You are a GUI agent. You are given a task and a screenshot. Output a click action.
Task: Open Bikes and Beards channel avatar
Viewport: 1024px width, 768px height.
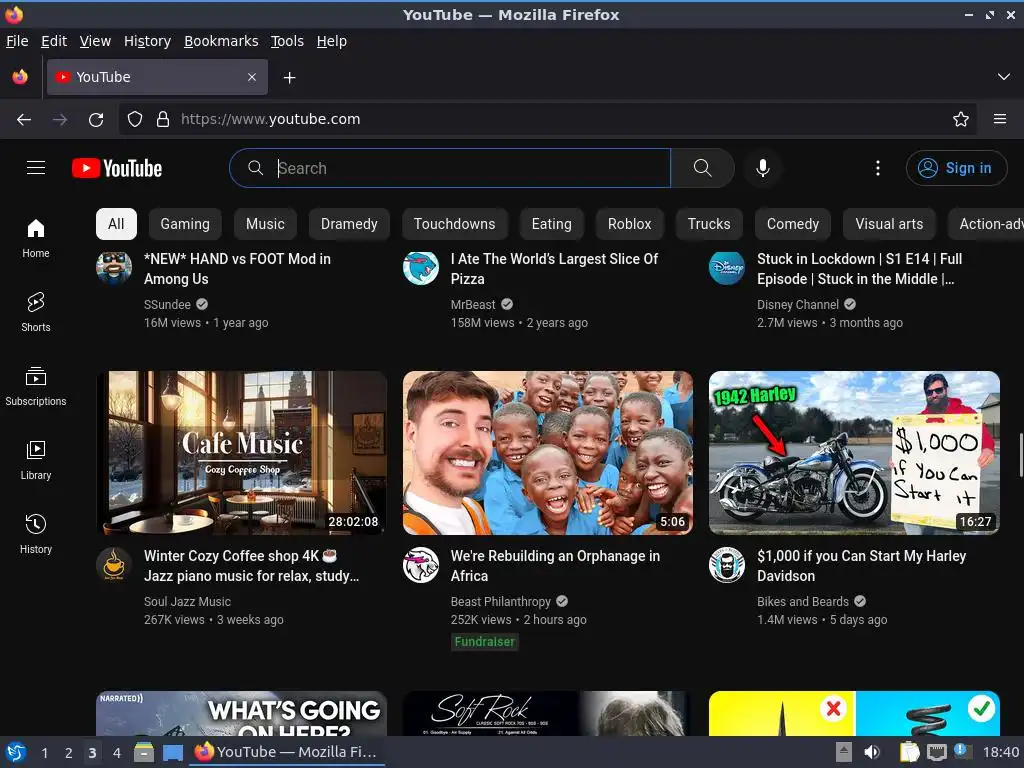727,565
